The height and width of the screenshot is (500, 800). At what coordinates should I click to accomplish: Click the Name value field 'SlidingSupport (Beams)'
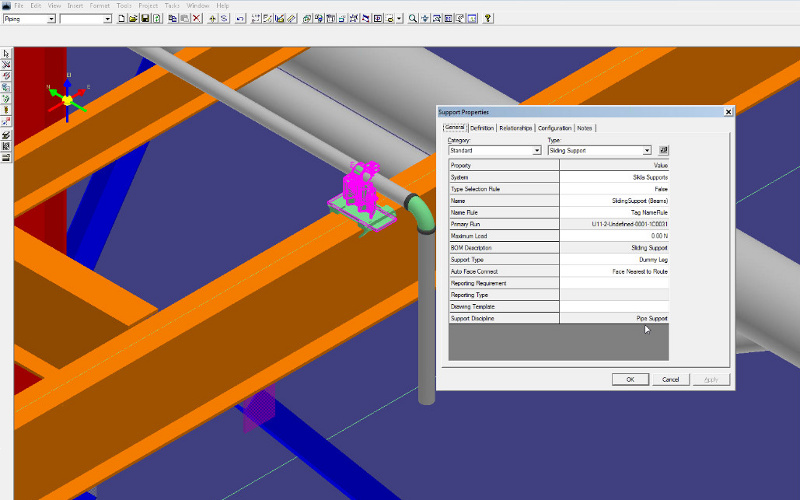coord(614,201)
